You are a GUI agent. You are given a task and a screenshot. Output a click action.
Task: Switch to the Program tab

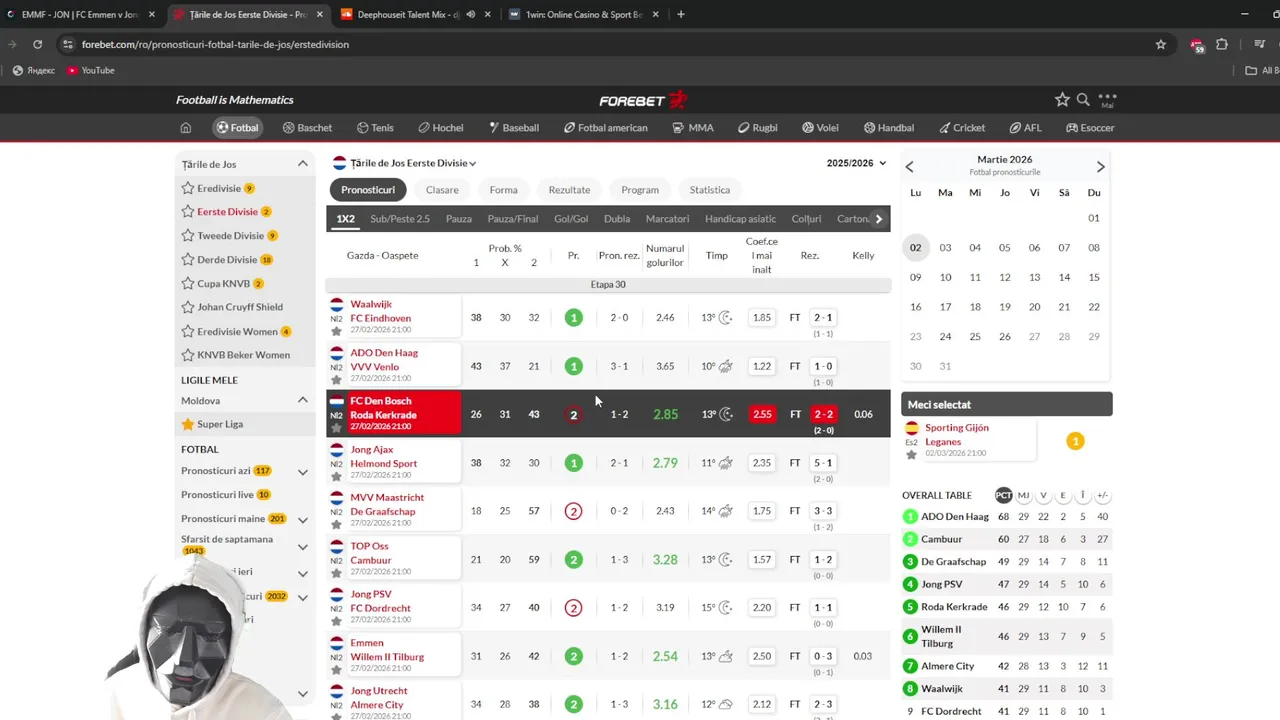[640, 190]
